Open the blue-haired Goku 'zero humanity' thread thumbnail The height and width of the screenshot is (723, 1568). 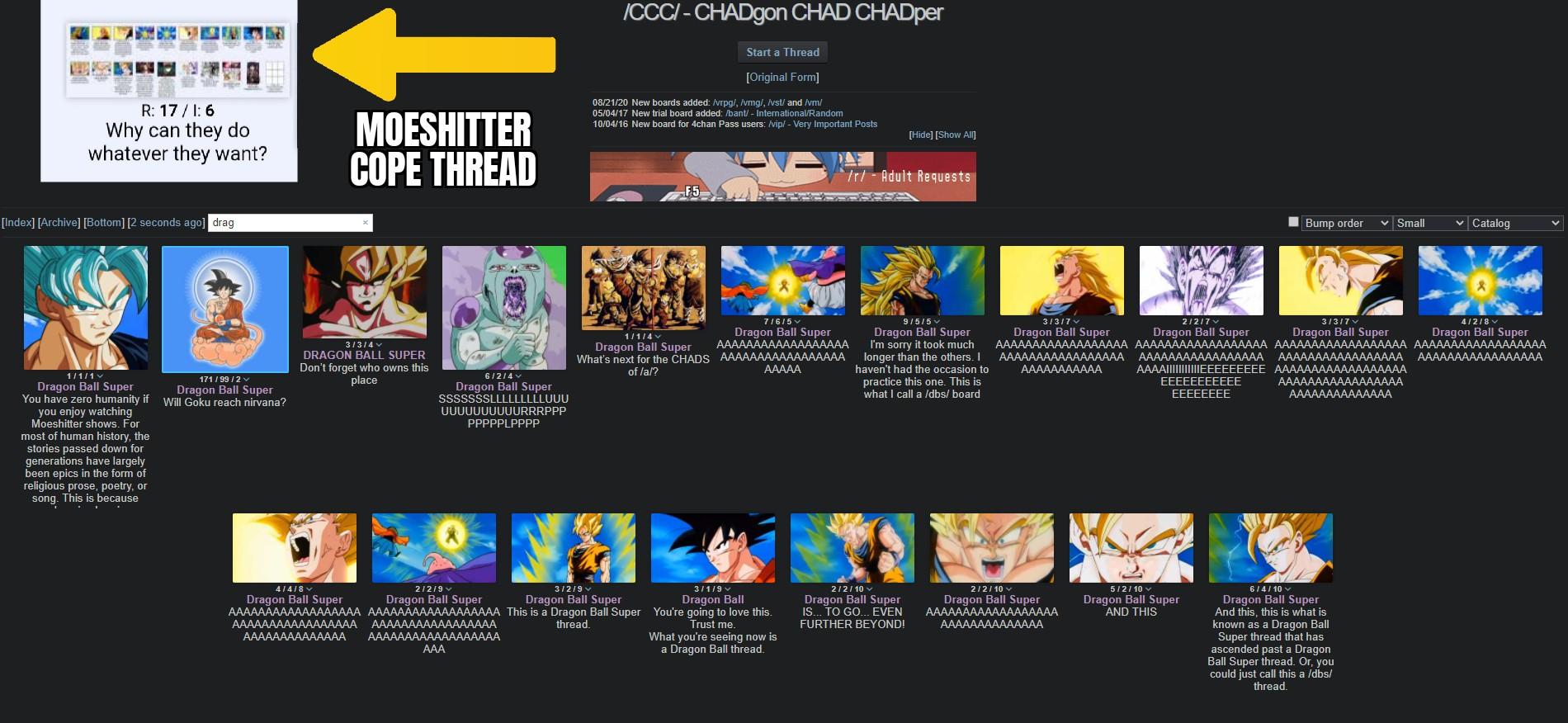pos(86,308)
